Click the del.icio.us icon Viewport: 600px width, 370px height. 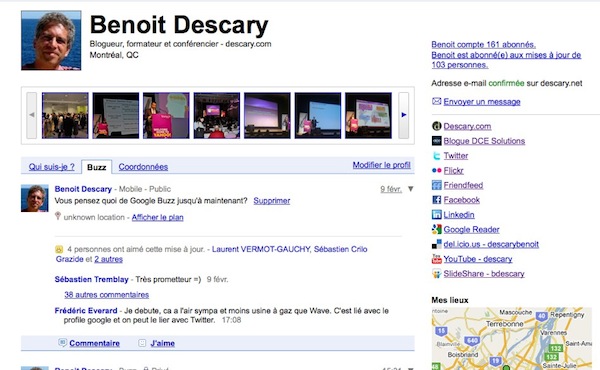(437, 244)
